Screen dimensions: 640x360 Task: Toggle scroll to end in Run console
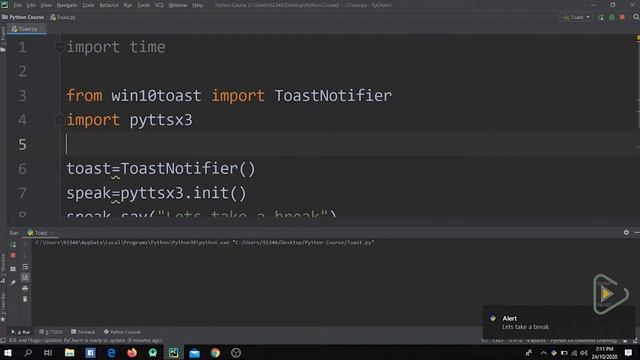click(x=25, y=278)
